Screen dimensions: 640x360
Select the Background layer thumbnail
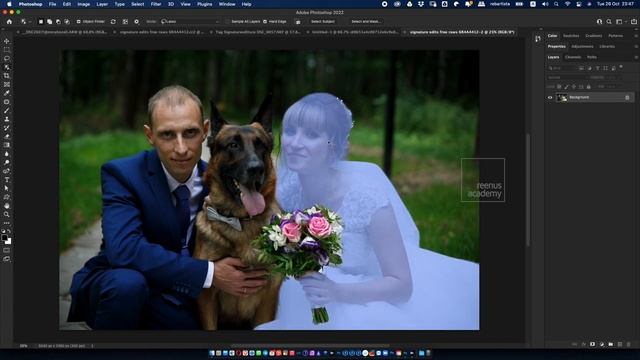pyautogui.click(x=562, y=98)
